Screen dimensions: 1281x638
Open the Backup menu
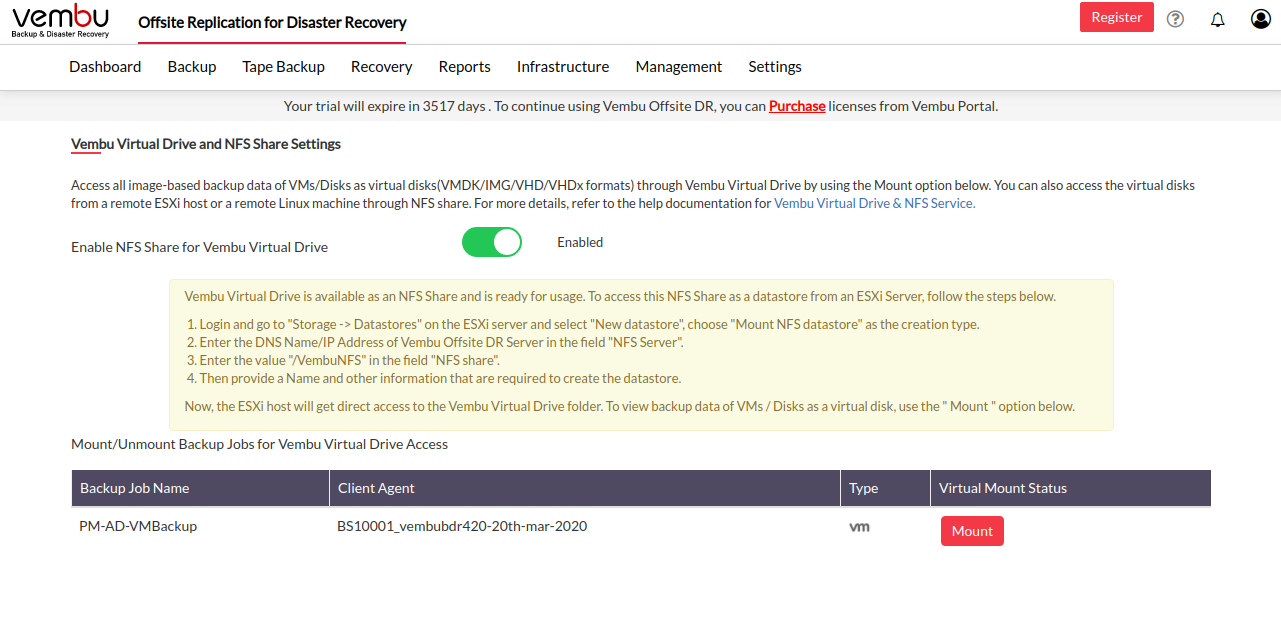pyautogui.click(x=192, y=67)
